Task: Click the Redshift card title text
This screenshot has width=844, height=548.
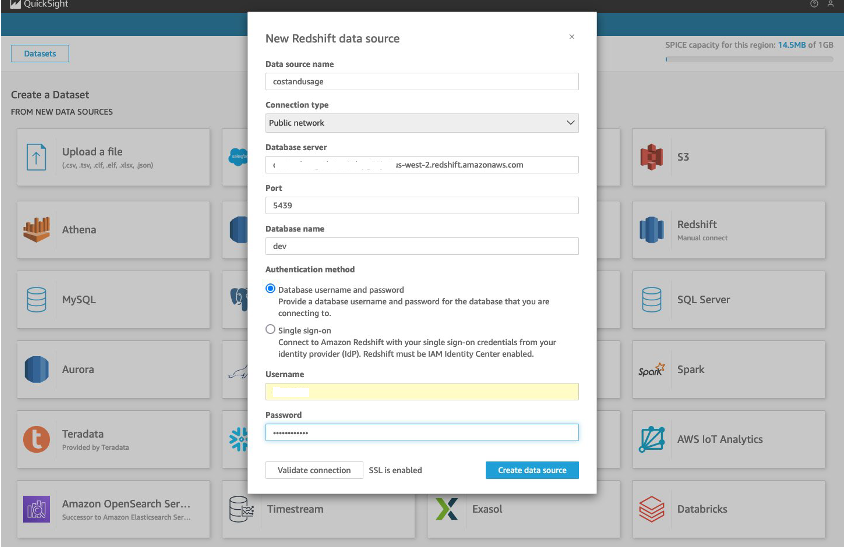Action: click(697, 224)
